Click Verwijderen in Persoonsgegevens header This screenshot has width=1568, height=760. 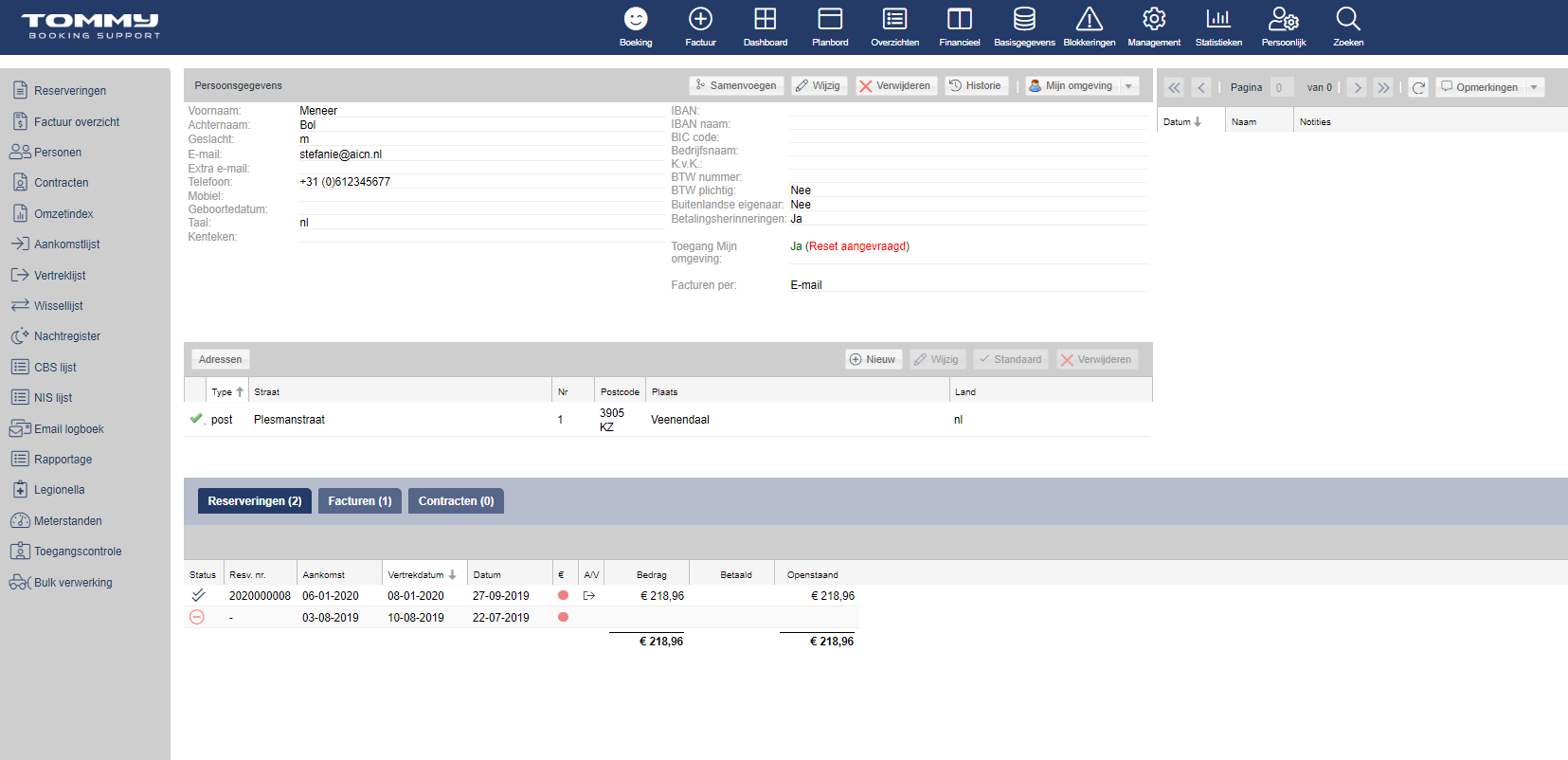[896, 85]
